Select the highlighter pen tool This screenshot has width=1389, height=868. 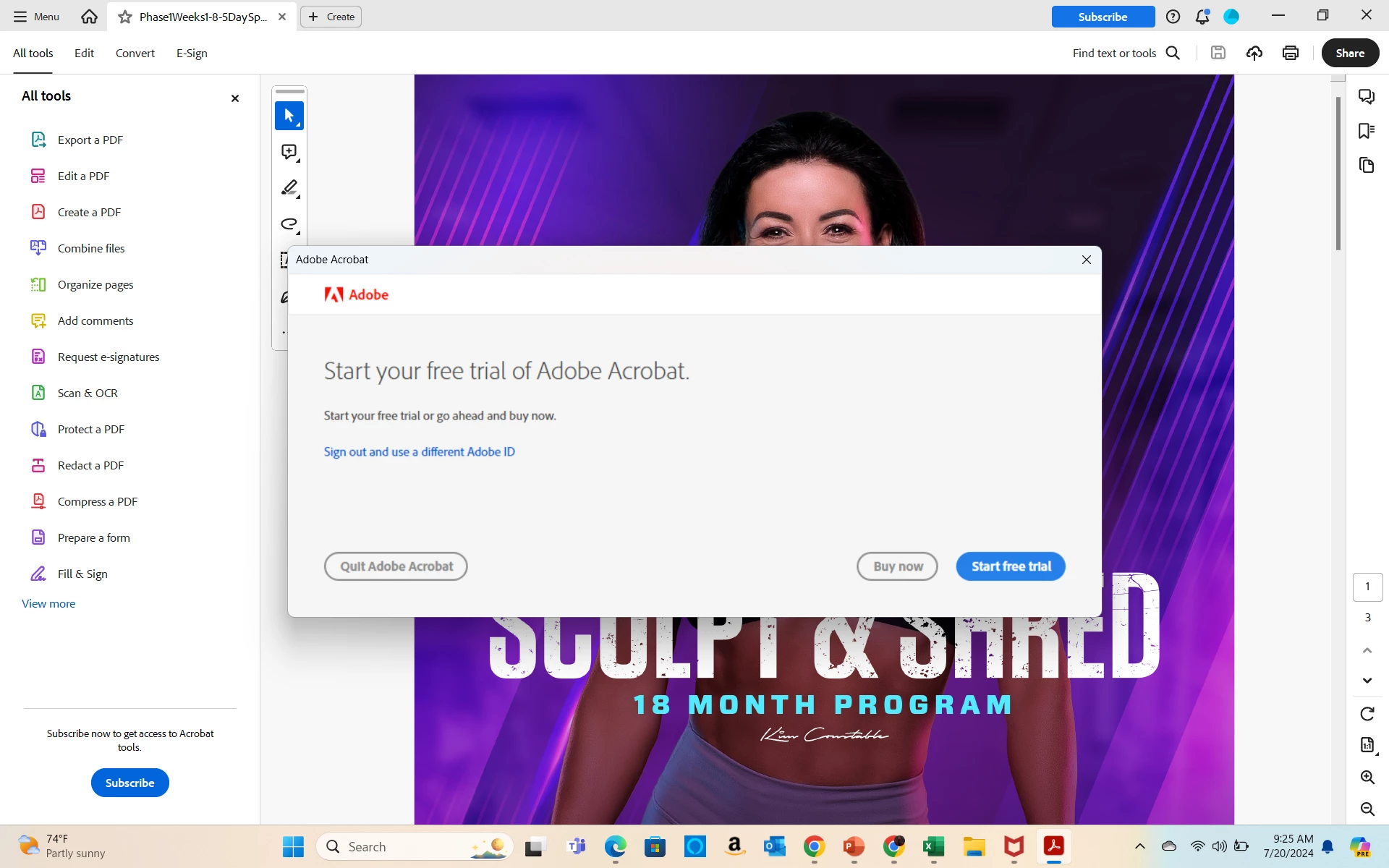[x=289, y=188]
